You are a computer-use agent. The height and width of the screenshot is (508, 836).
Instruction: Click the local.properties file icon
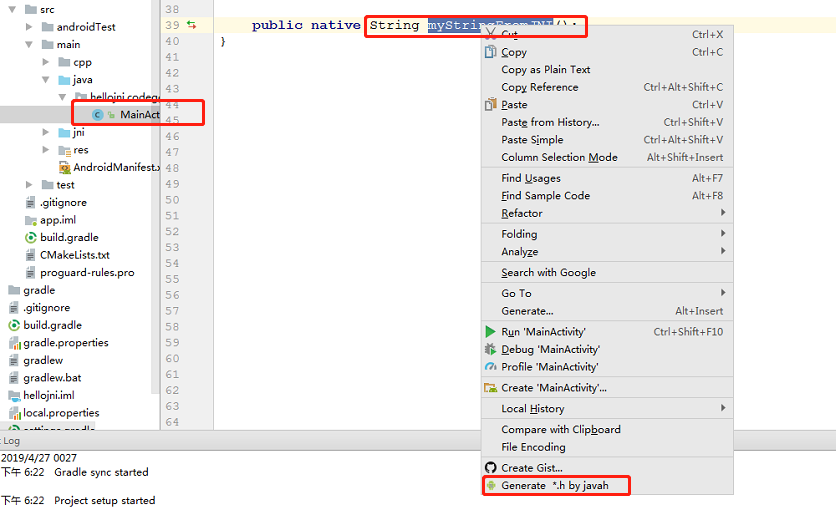coord(15,413)
